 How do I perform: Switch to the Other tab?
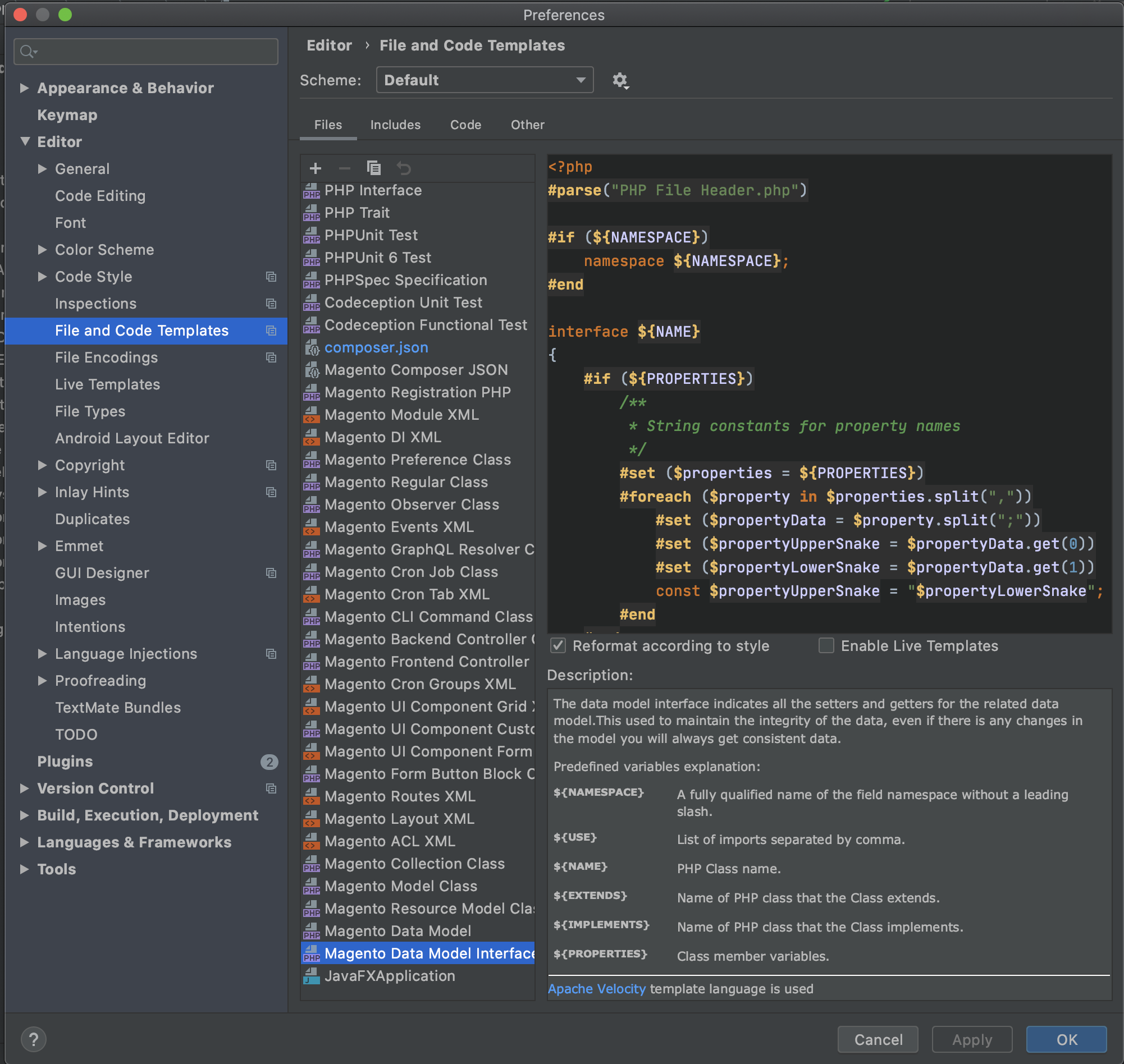(527, 125)
